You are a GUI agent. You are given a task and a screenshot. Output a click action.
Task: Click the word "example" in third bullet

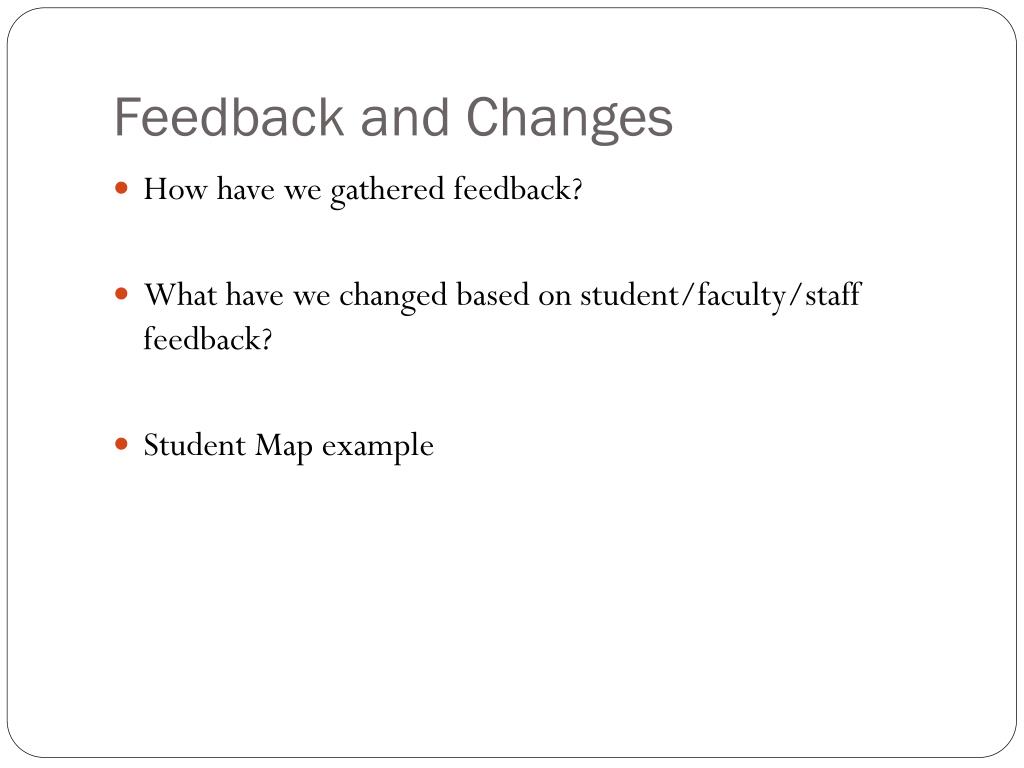point(377,448)
